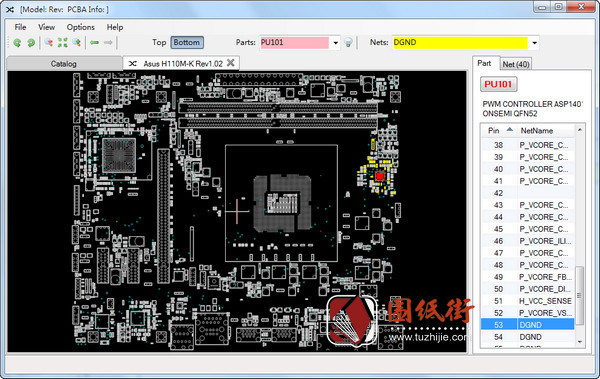Image resolution: width=600 pixels, height=379 pixels.
Task: Open the Help menu
Action: (115, 27)
